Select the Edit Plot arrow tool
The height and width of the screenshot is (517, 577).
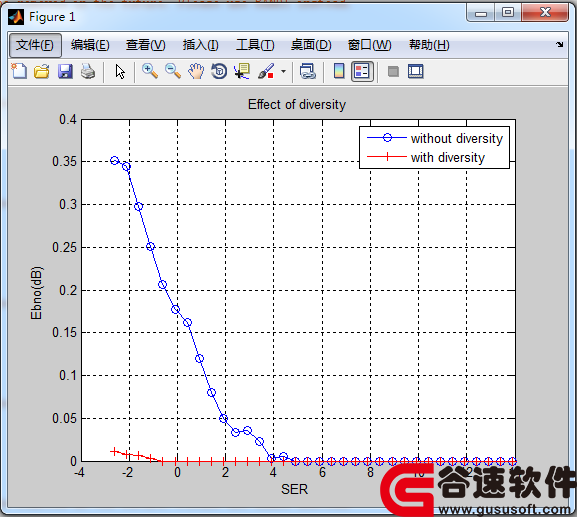coord(120,71)
